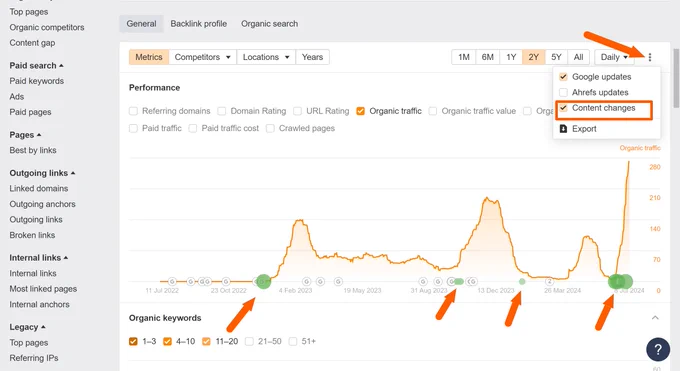Enable the Domain Rating metric
The image size is (680, 371).
pyautogui.click(x=222, y=111)
